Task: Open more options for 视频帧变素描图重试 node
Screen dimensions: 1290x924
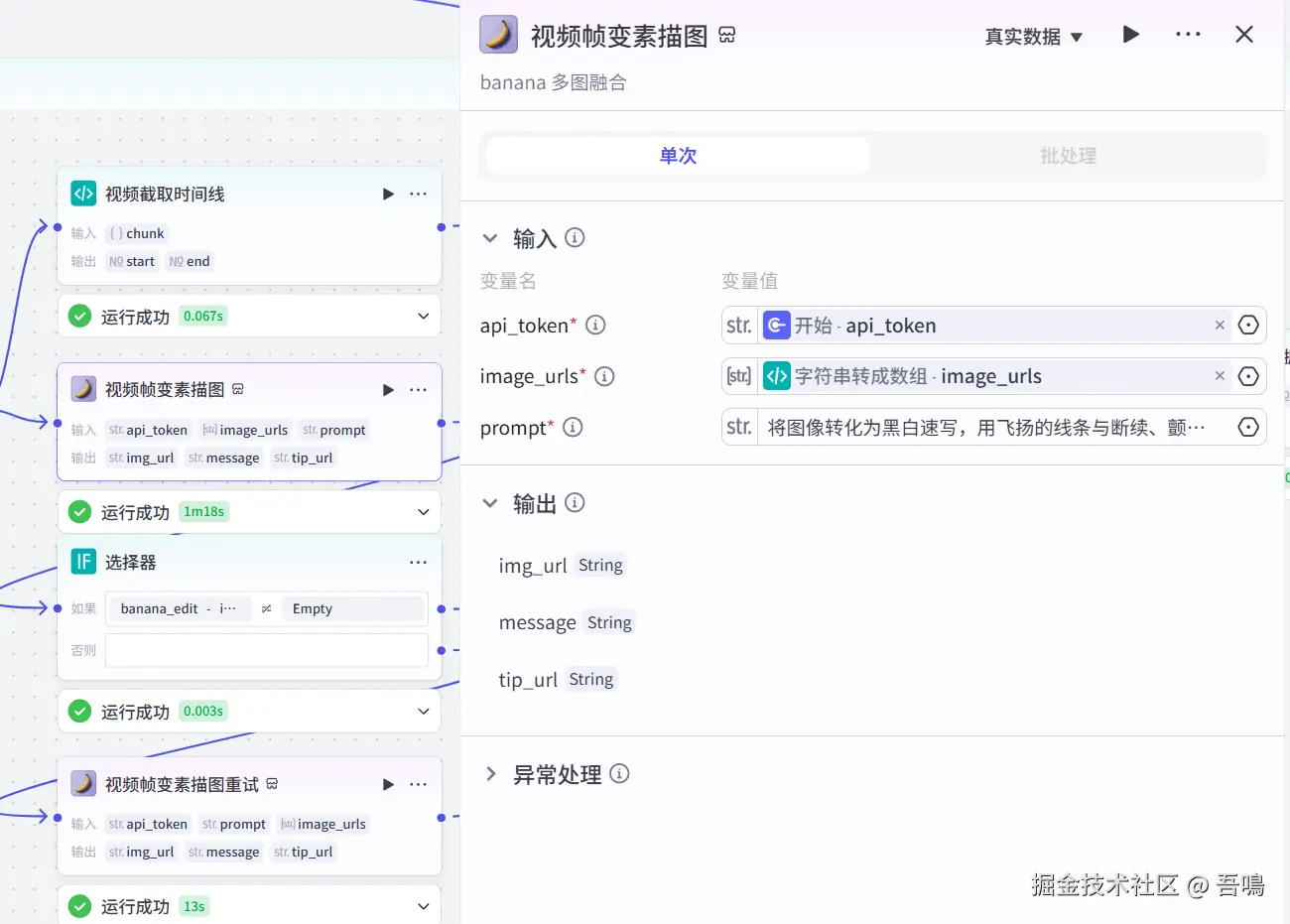Action: (x=418, y=784)
